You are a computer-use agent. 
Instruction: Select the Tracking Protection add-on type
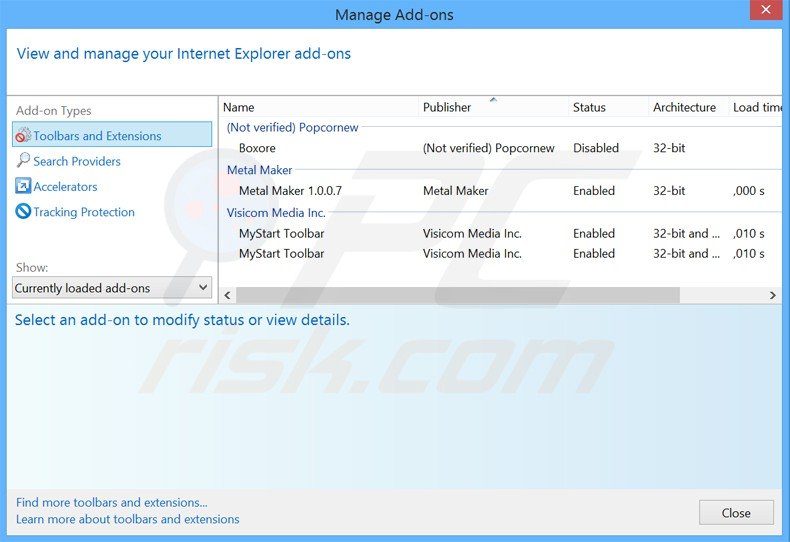(84, 212)
